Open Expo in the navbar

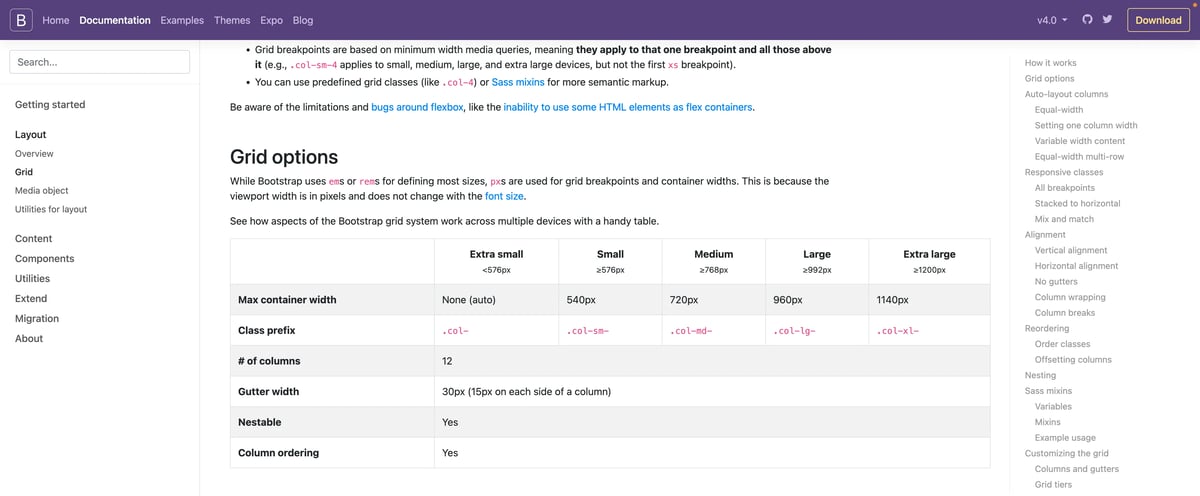271,20
